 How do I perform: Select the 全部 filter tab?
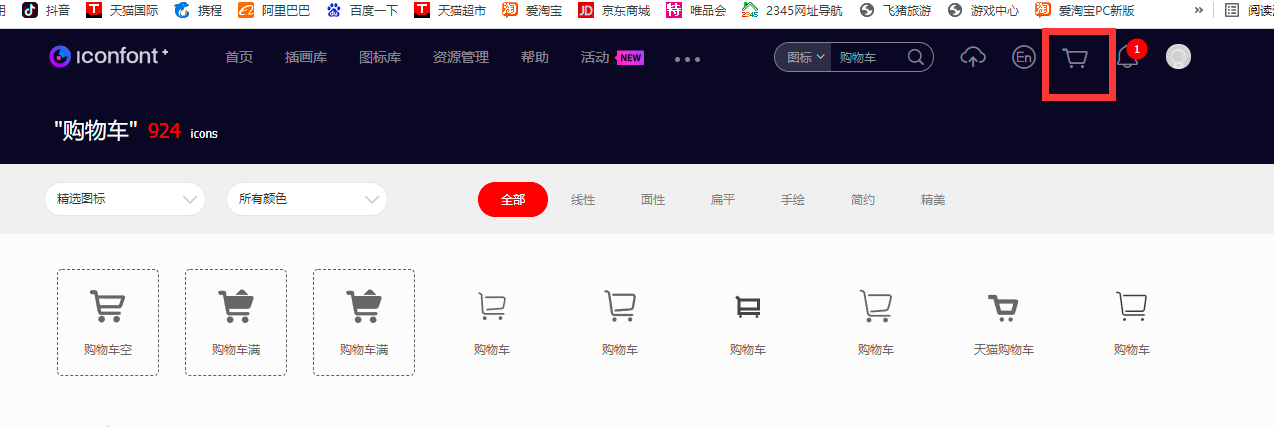pos(513,199)
